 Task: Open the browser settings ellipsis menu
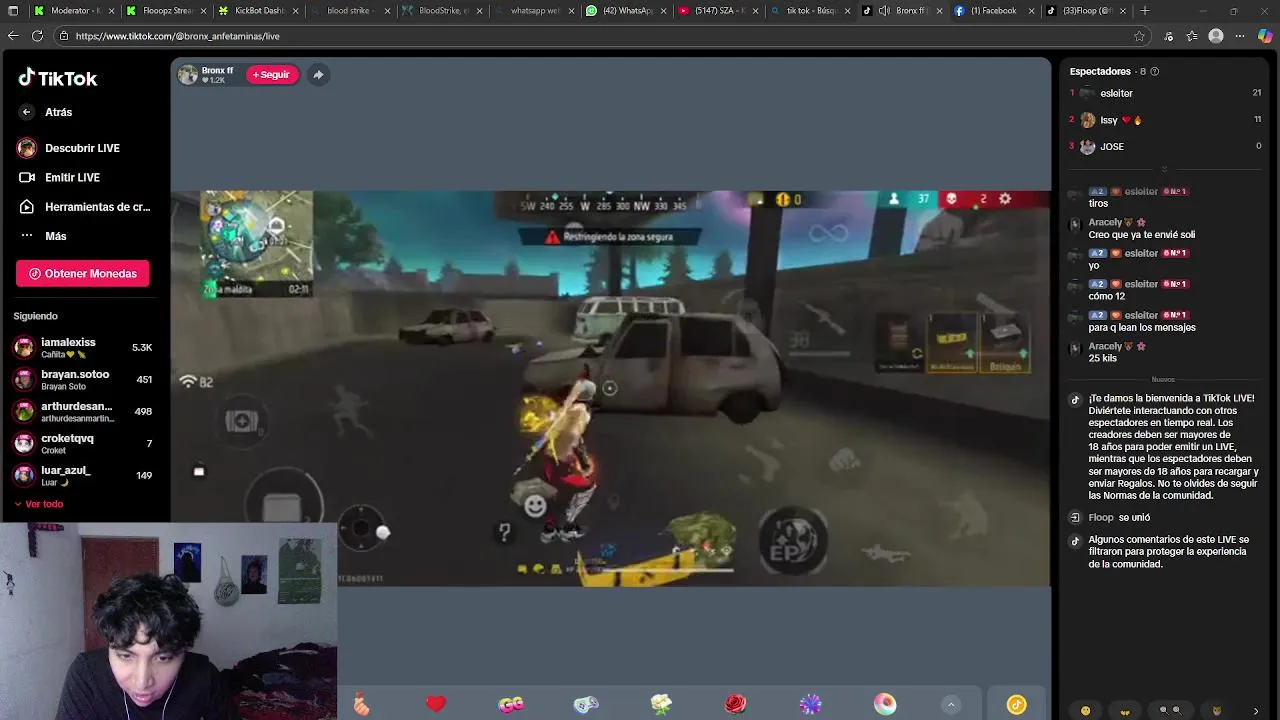1240,36
